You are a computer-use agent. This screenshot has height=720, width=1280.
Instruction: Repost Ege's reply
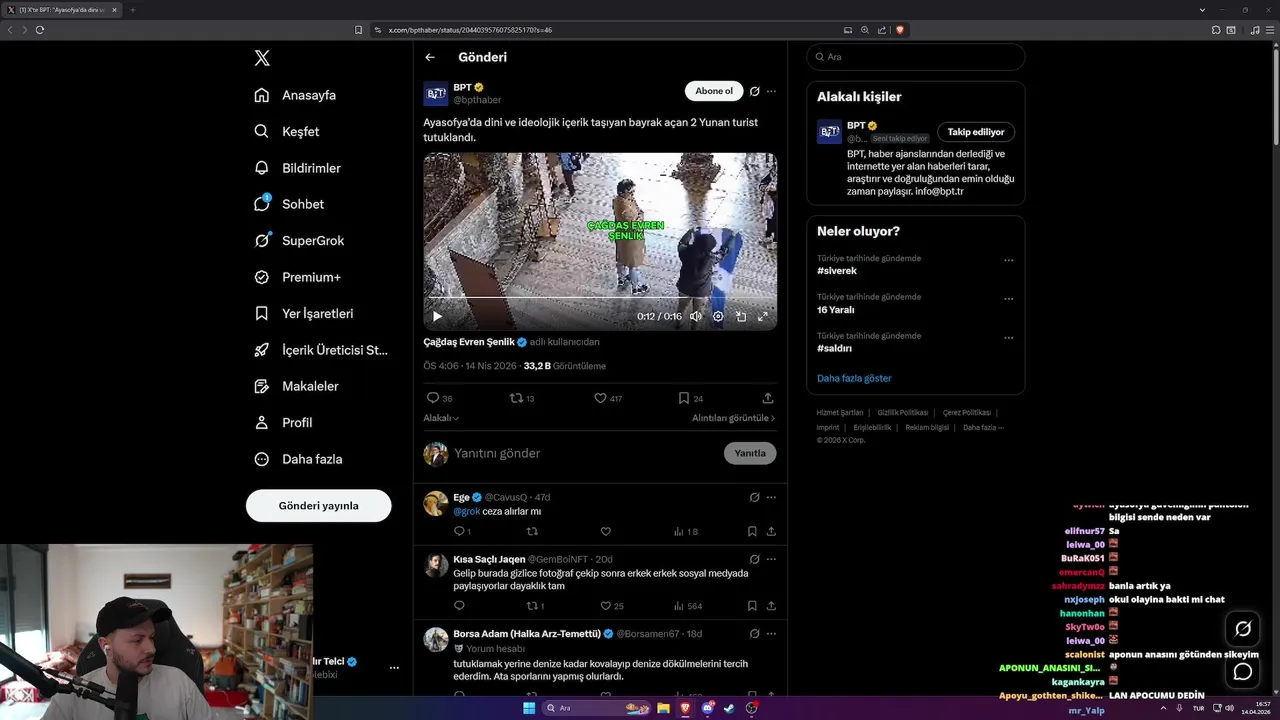tap(532, 532)
